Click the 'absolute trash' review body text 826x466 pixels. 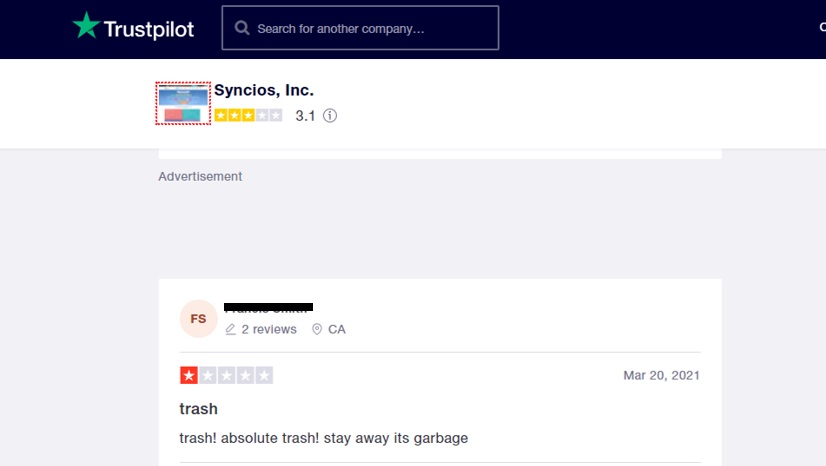tap(323, 438)
